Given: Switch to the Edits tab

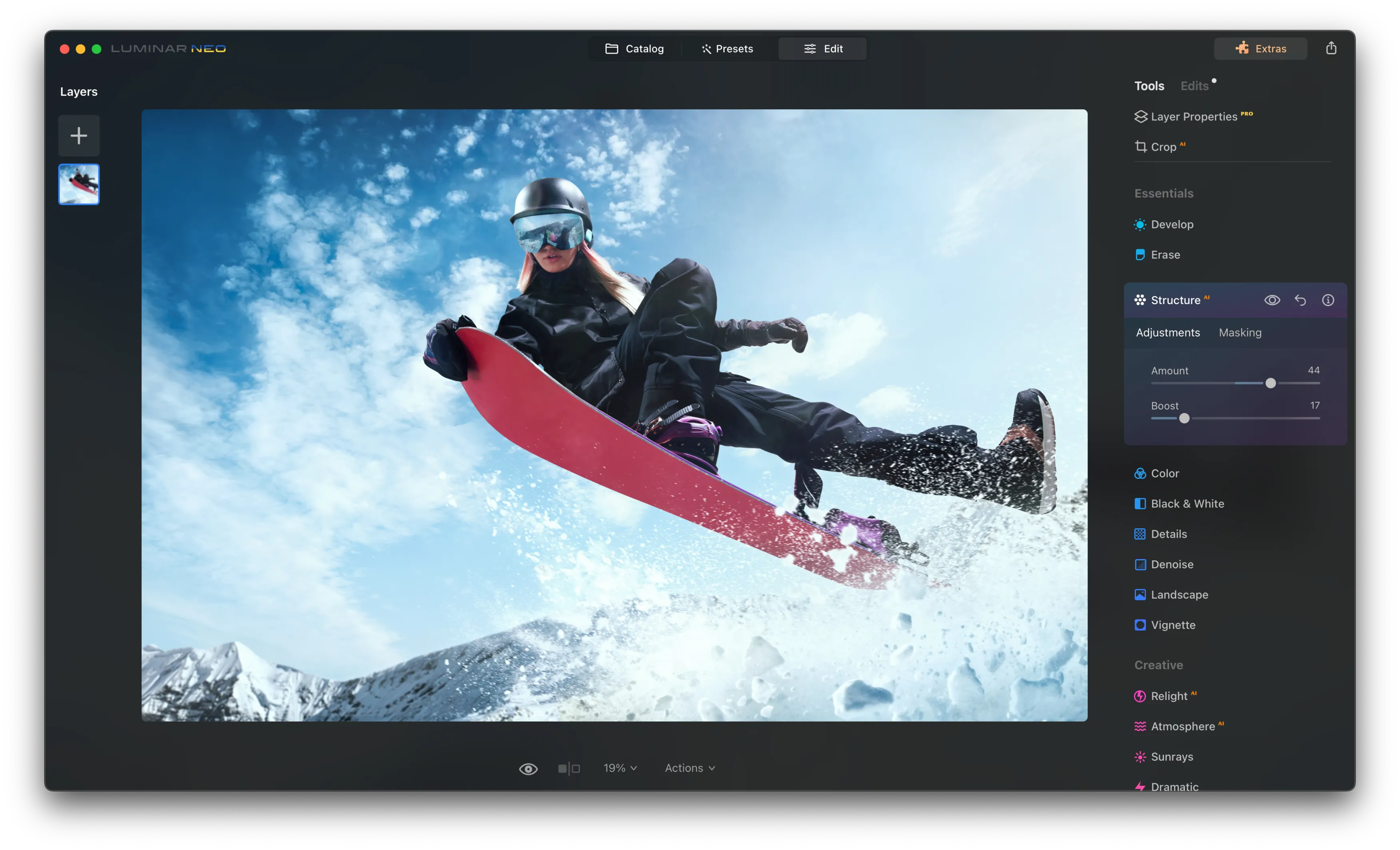Looking at the screenshot, I should (x=1194, y=86).
